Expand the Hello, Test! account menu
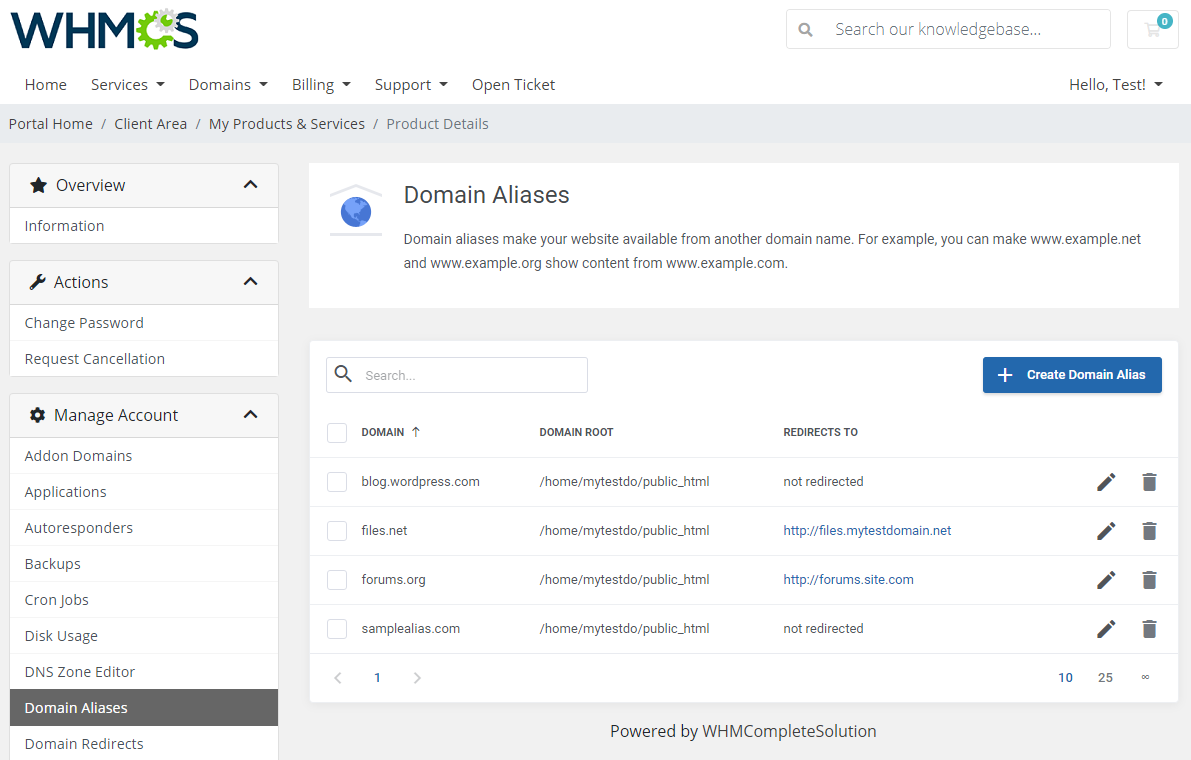This screenshot has height=760, width=1191. (1115, 84)
